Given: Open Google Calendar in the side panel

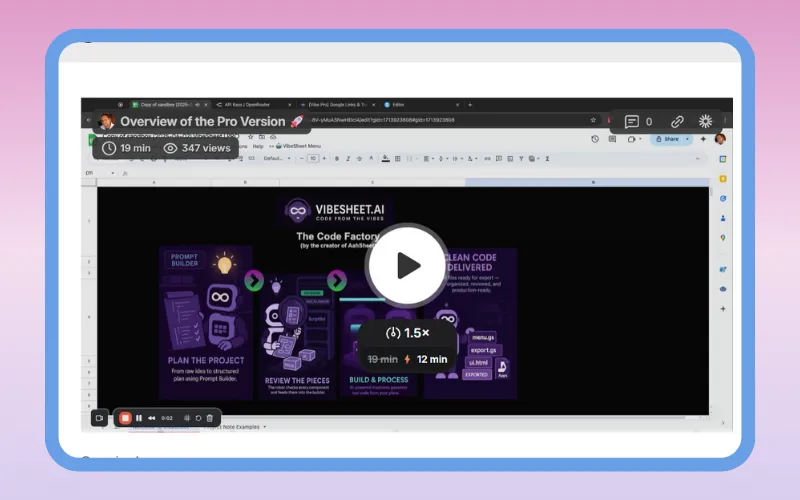Looking at the screenshot, I should point(723,159).
